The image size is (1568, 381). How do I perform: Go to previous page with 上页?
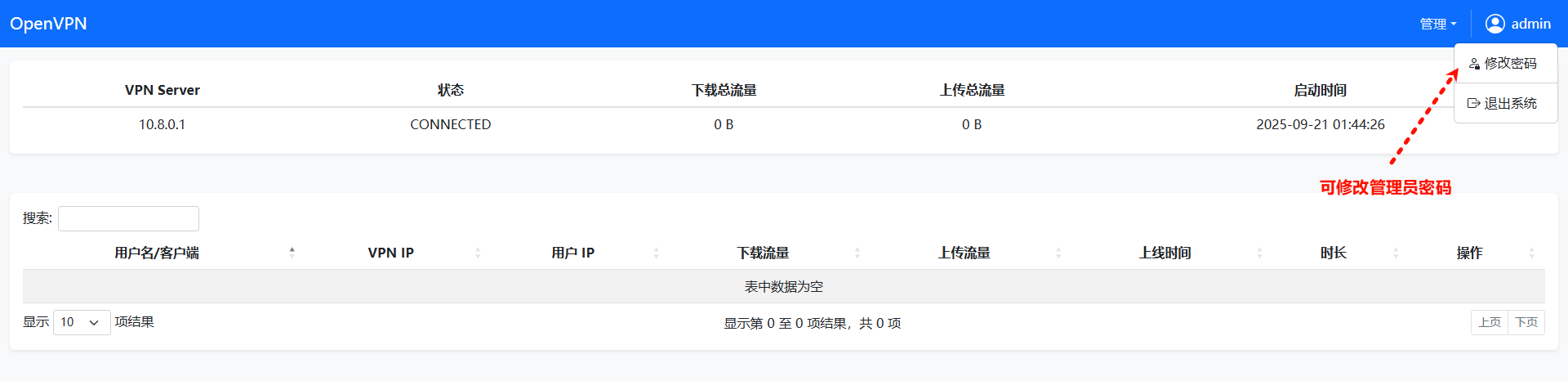click(x=1490, y=322)
